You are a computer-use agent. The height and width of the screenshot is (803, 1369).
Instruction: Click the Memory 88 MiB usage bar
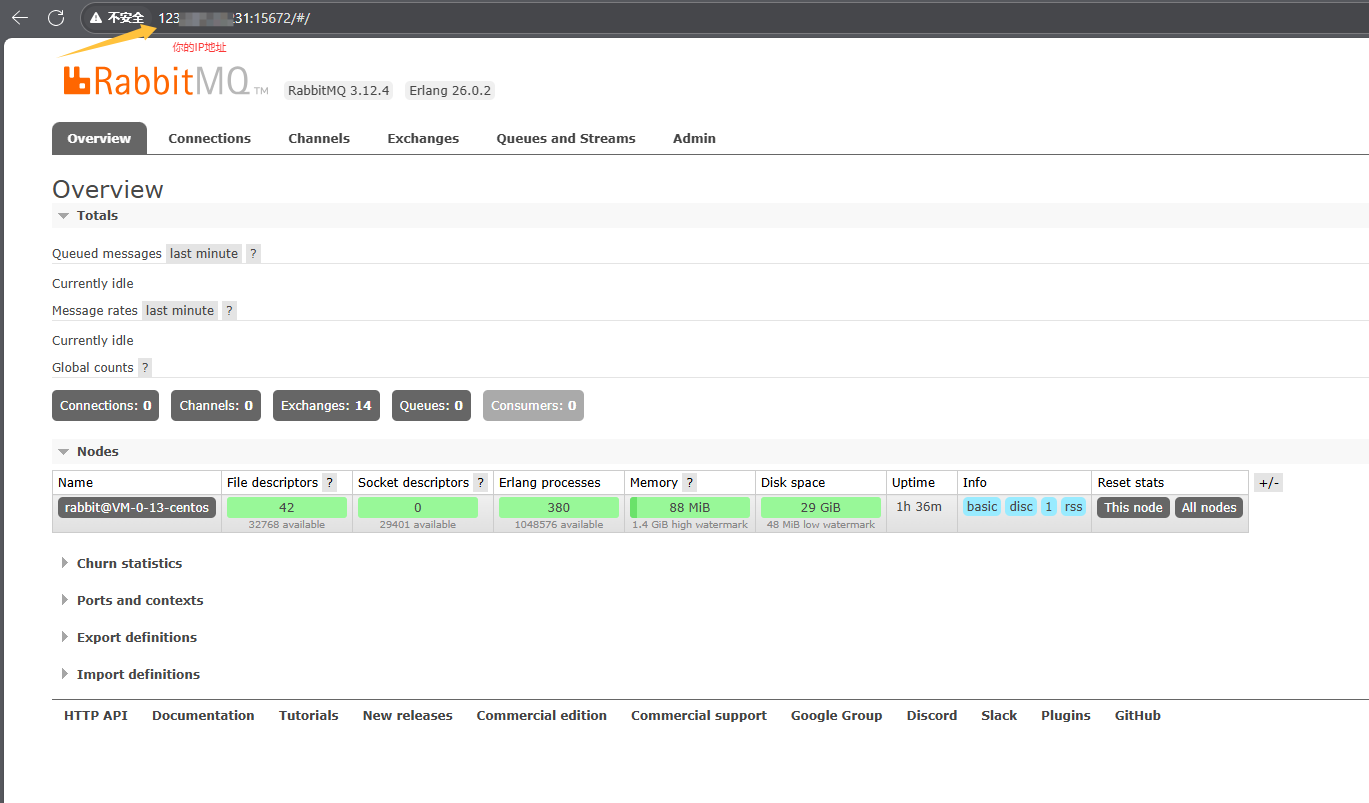690,507
